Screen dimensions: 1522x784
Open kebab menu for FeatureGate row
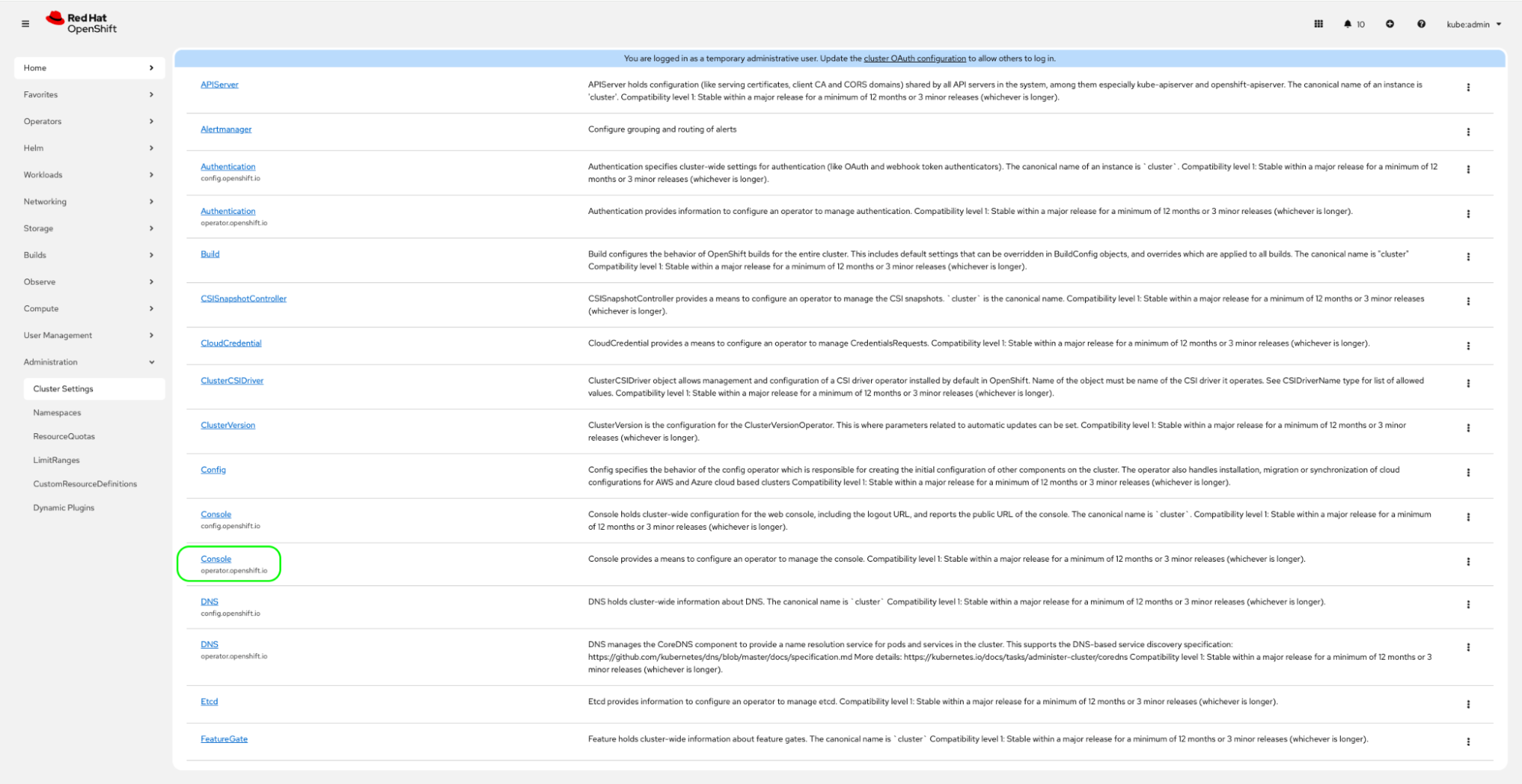pos(1468,741)
